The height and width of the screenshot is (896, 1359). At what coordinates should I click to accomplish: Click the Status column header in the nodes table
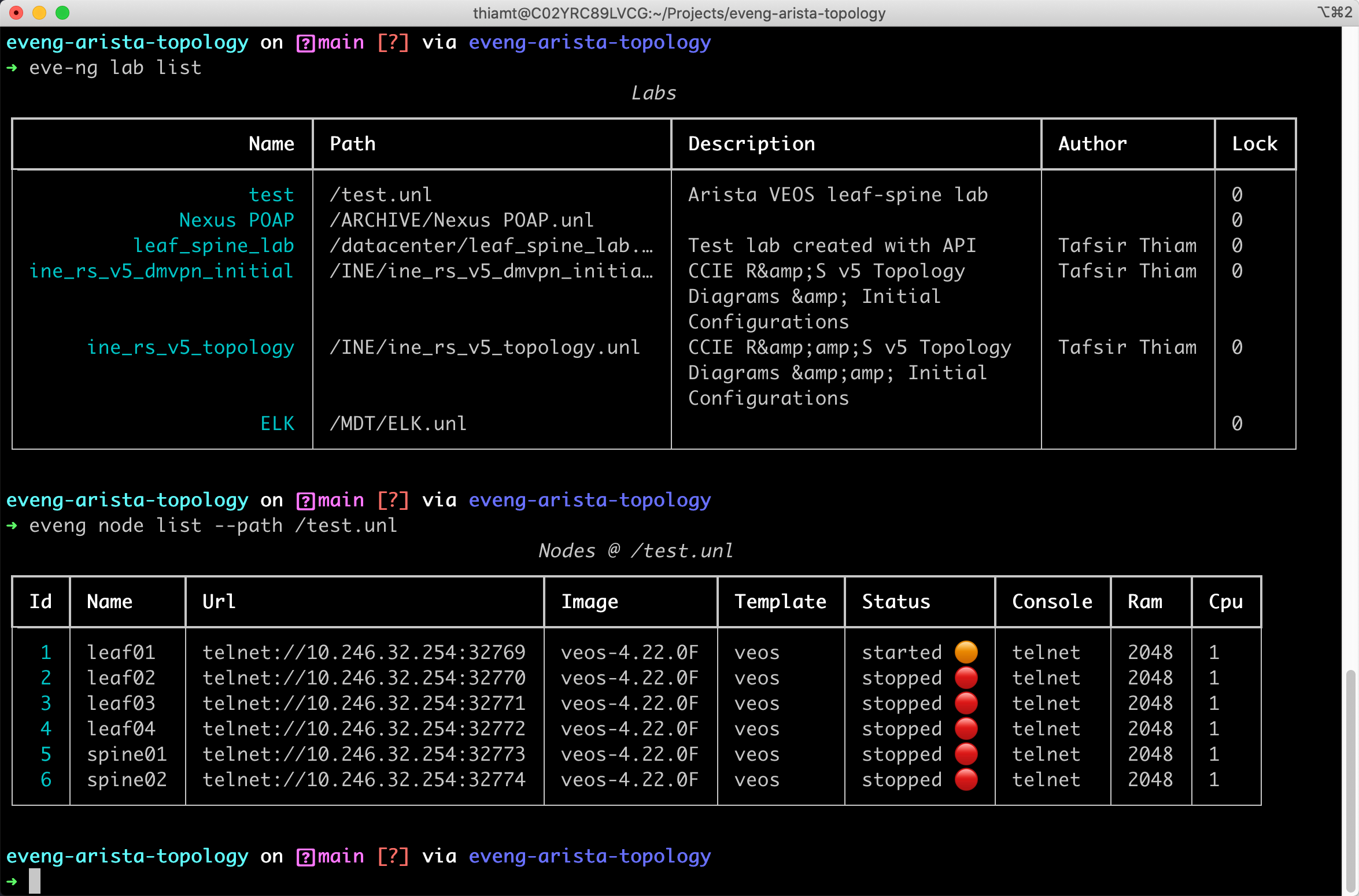coord(896,602)
